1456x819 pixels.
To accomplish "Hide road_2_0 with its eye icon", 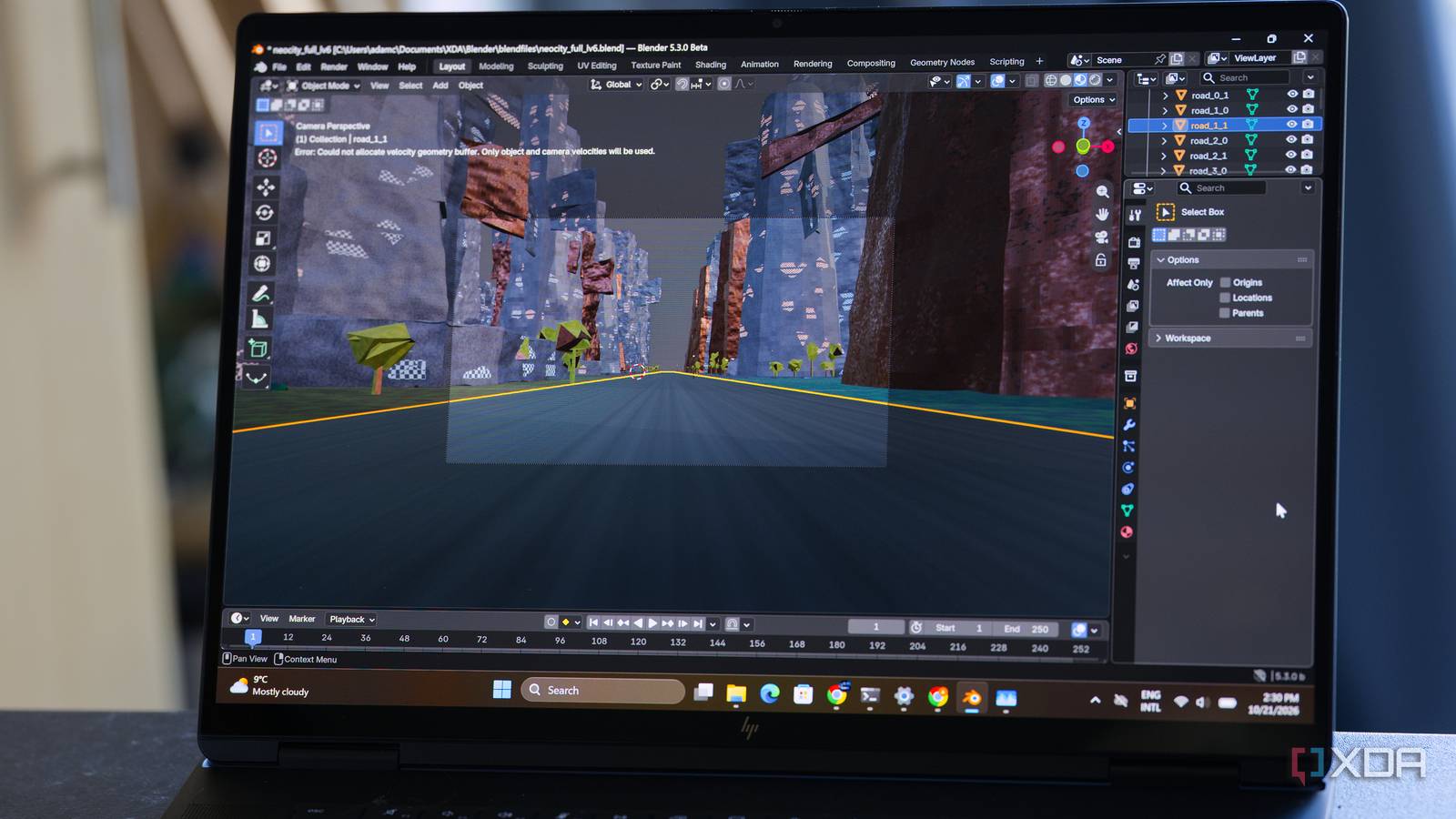I will [x=1291, y=140].
